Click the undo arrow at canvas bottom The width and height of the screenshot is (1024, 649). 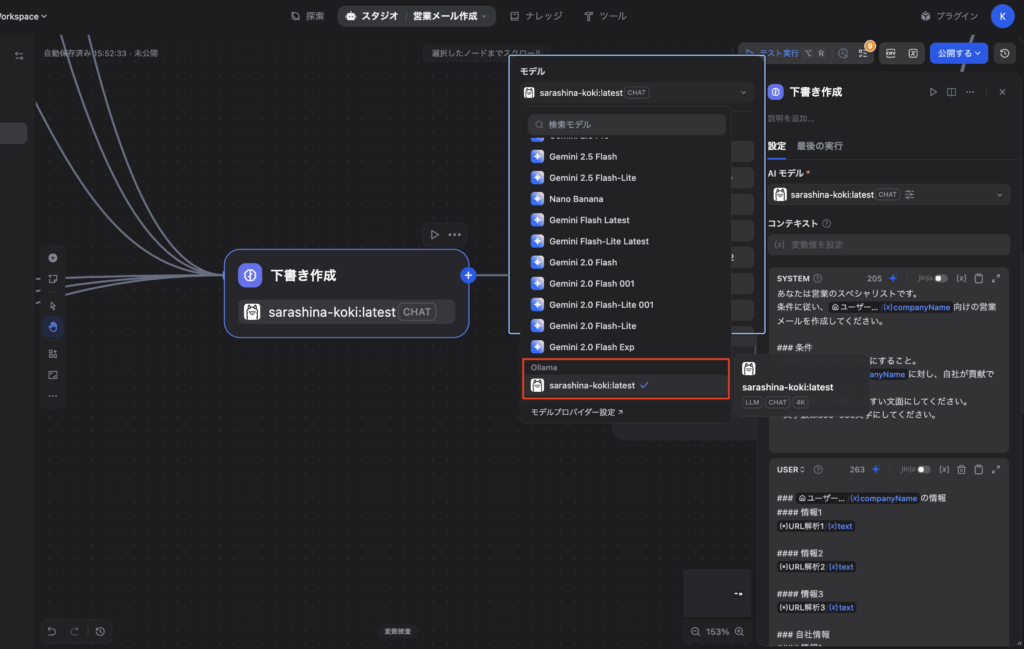(x=52, y=631)
